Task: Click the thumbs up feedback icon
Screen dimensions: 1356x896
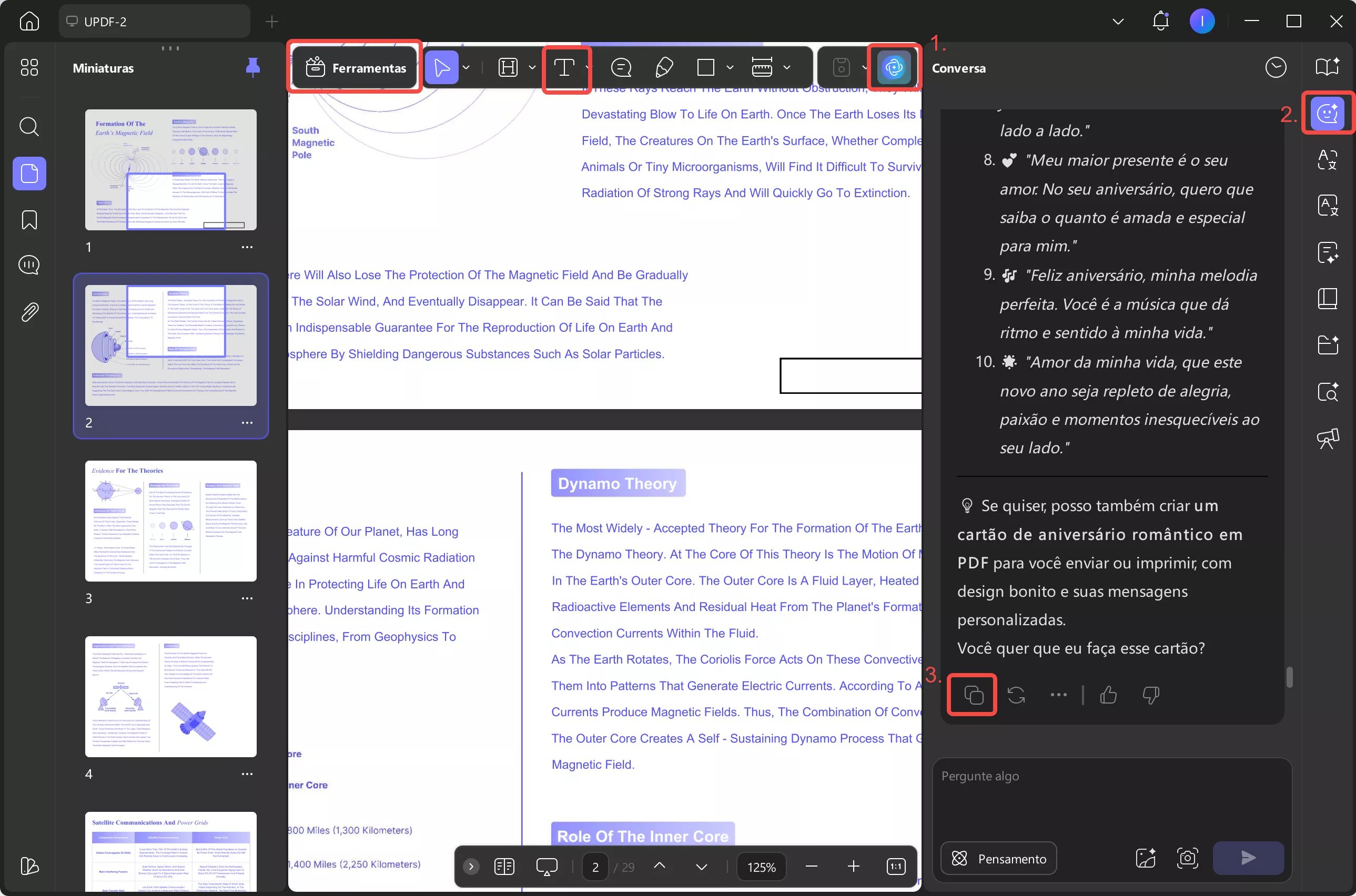Action: click(1108, 695)
